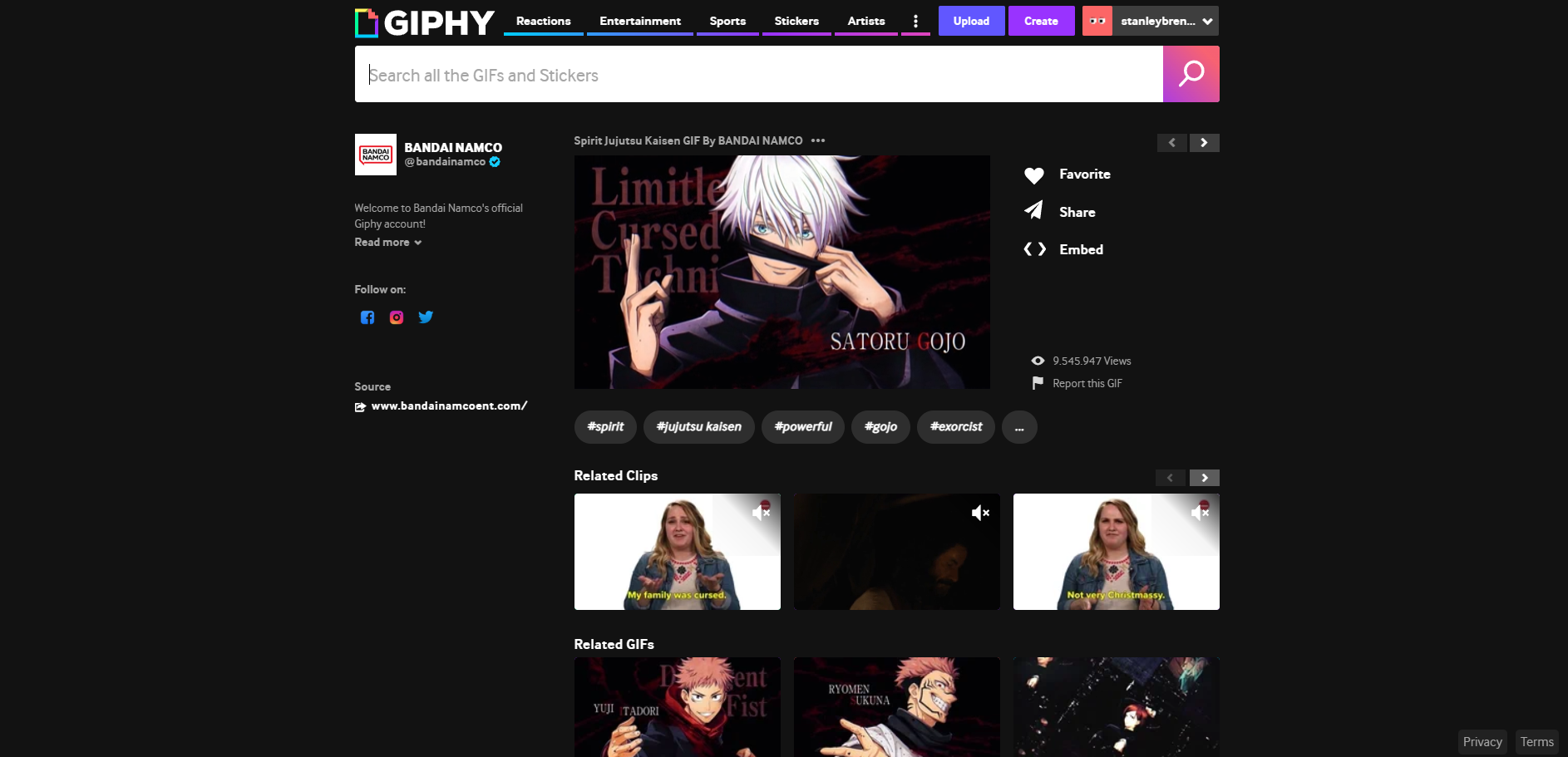Click the Embed label
The image size is (1568, 757).
(1081, 249)
